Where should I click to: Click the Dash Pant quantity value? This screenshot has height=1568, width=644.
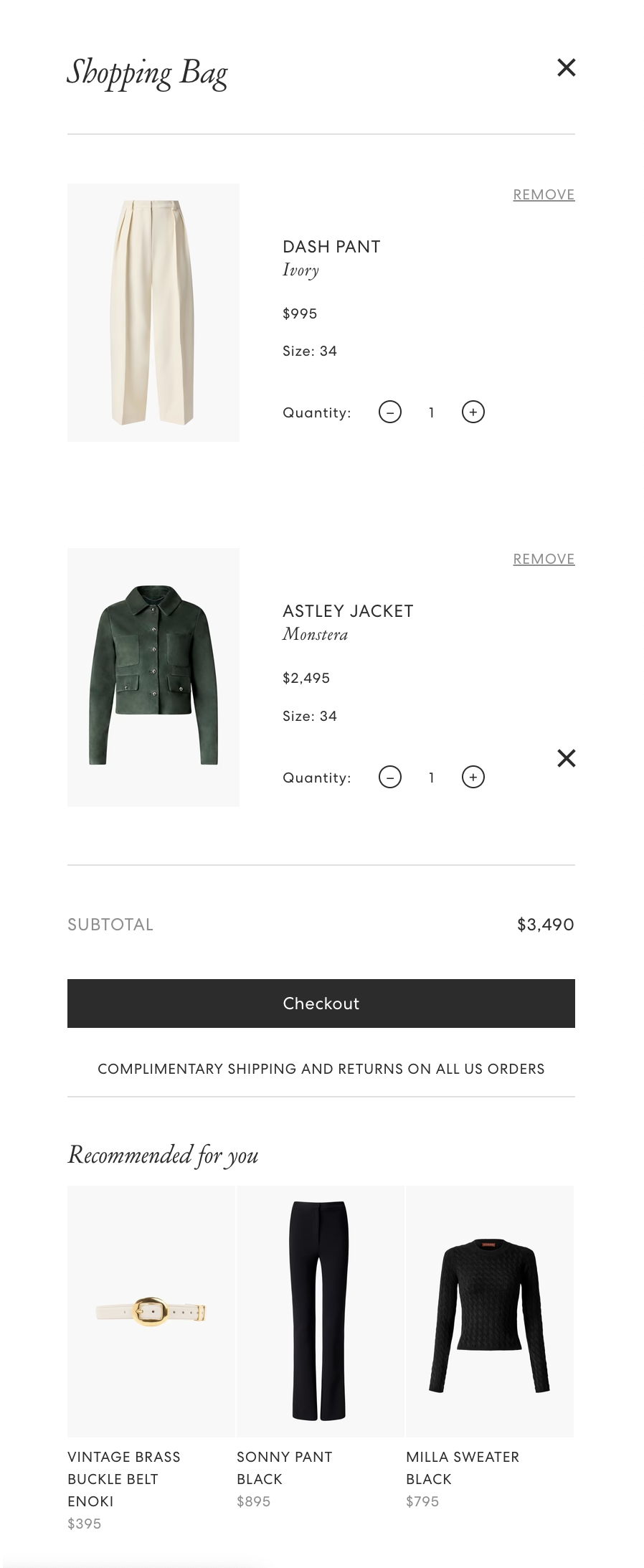point(432,412)
